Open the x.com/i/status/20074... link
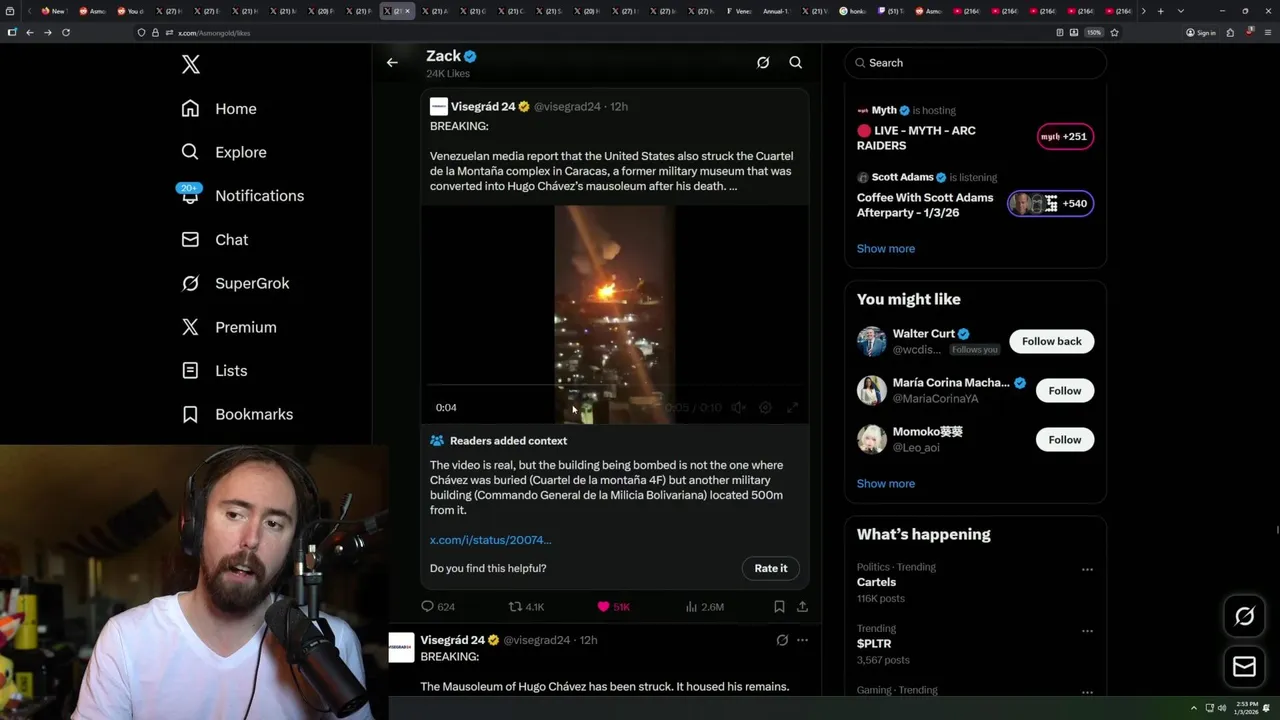Viewport: 1280px width, 720px height. coord(490,540)
